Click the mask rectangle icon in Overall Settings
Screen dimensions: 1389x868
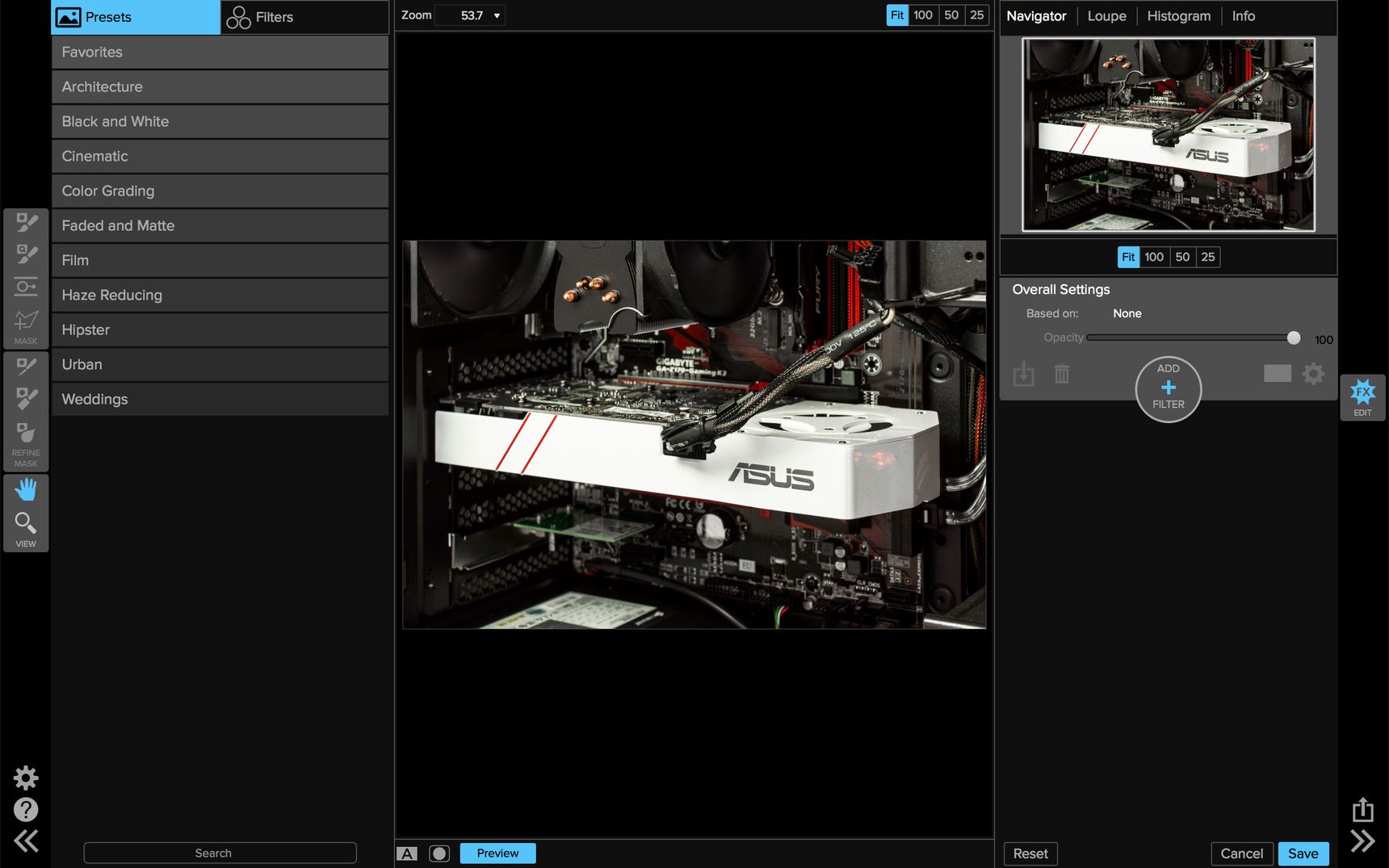(x=1278, y=372)
